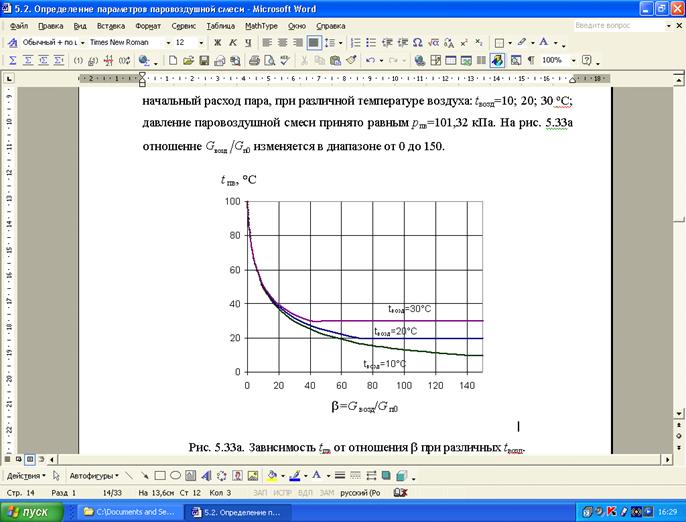Image resolution: width=686 pixels, height=522 pixels.
Task: Click the Word document taskbar button
Action: tap(238, 511)
